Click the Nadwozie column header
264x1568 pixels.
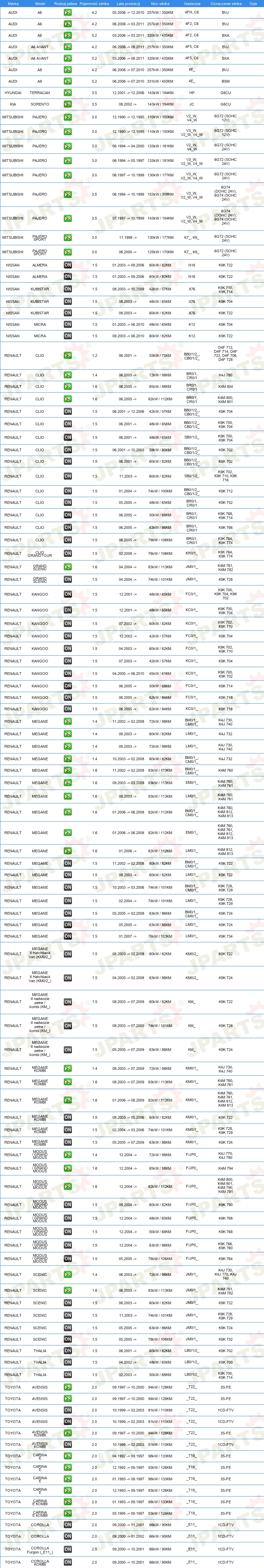(x=192, y=4)
